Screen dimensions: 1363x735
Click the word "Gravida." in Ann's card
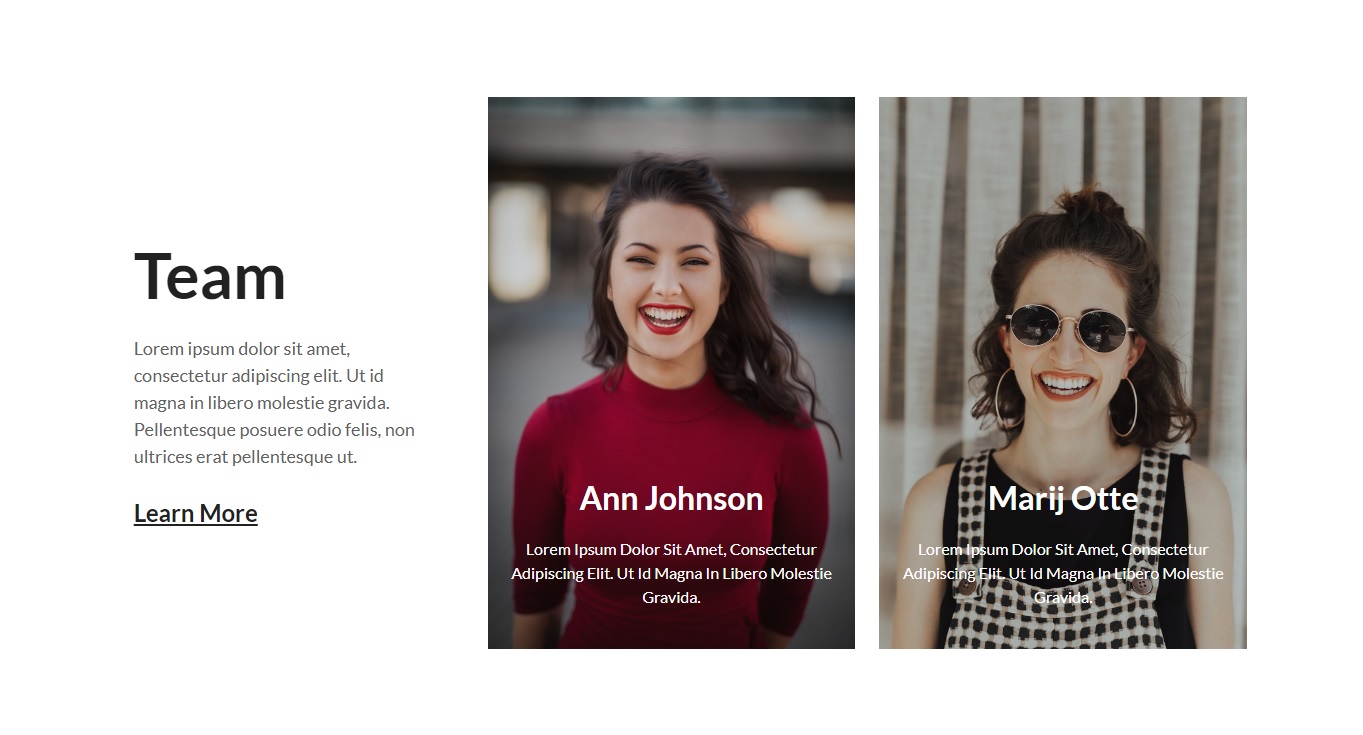pos(671,598)
